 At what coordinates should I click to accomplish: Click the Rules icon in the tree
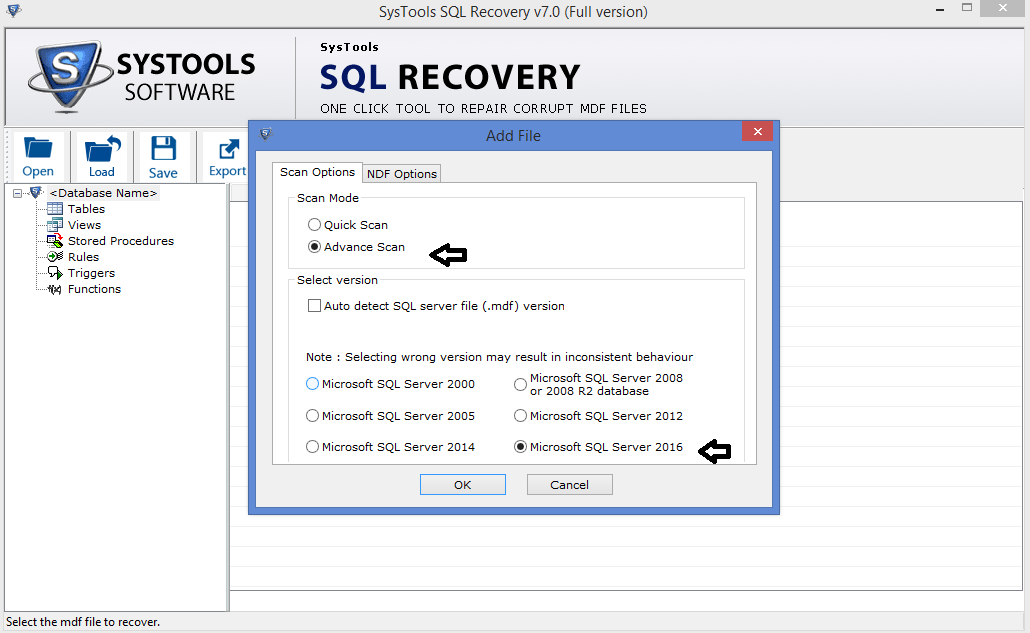coord(55,257)
